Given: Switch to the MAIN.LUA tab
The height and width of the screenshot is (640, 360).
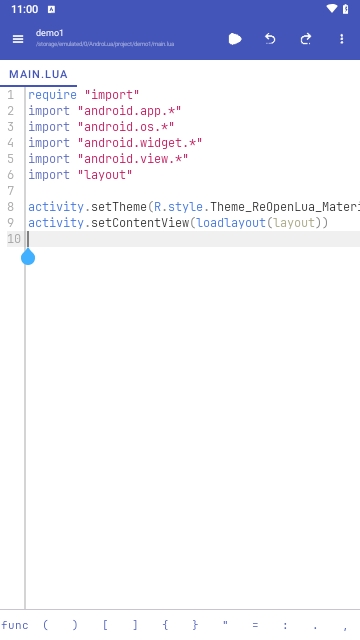Looking at the screenshot, I should click(38, 74).
